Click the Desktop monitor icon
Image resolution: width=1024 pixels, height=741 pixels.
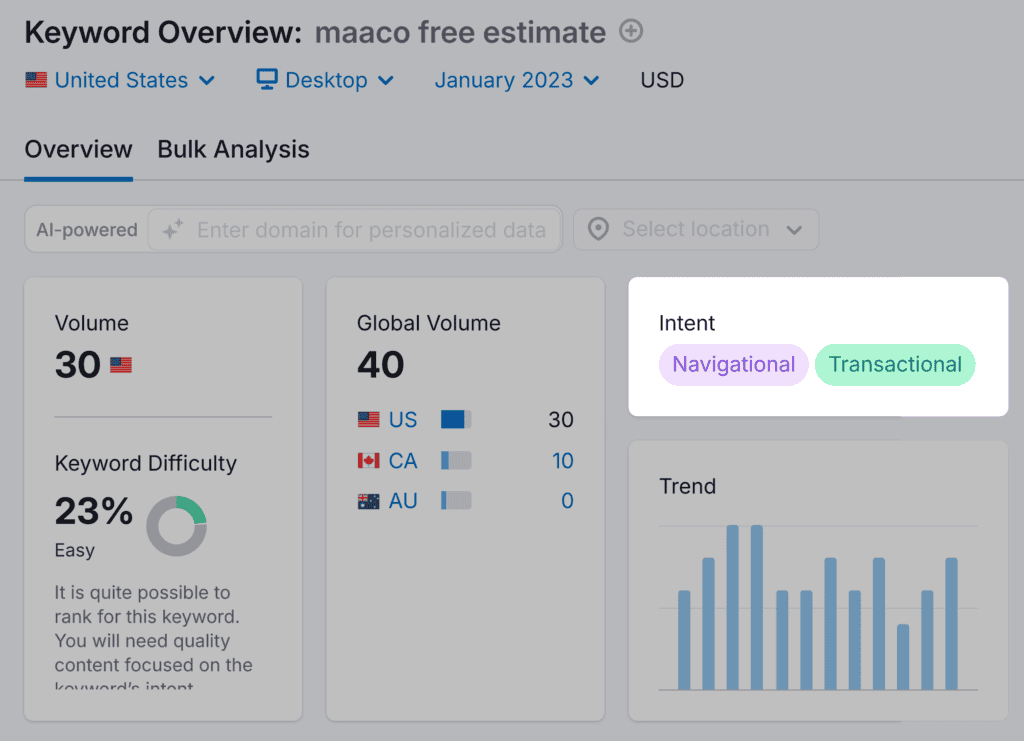267,80
